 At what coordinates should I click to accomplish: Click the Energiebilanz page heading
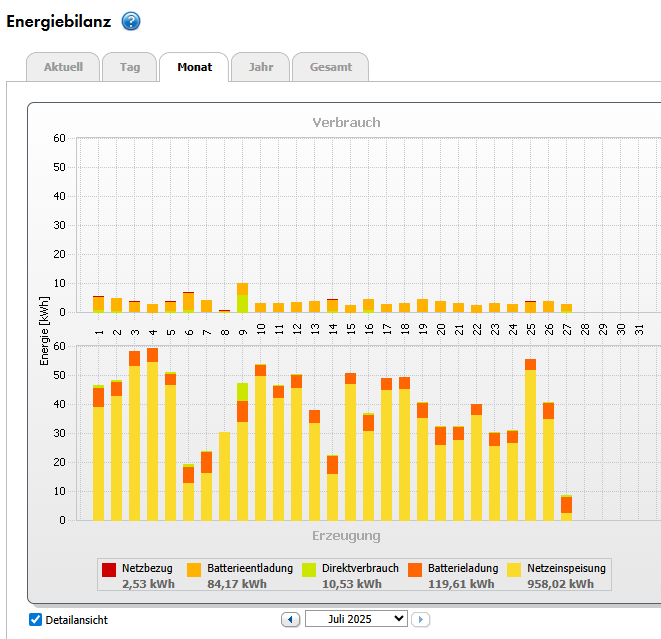(59, 21)
